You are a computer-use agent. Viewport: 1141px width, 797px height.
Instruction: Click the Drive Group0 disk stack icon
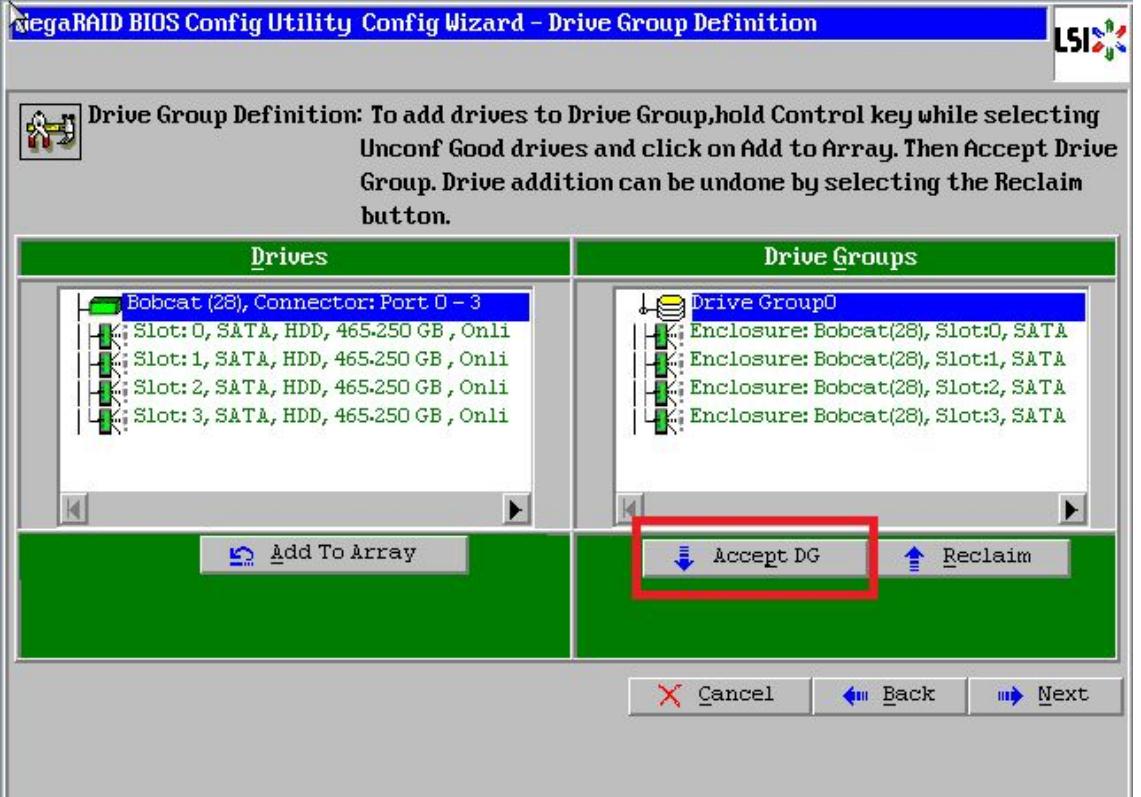pos(669,306)
